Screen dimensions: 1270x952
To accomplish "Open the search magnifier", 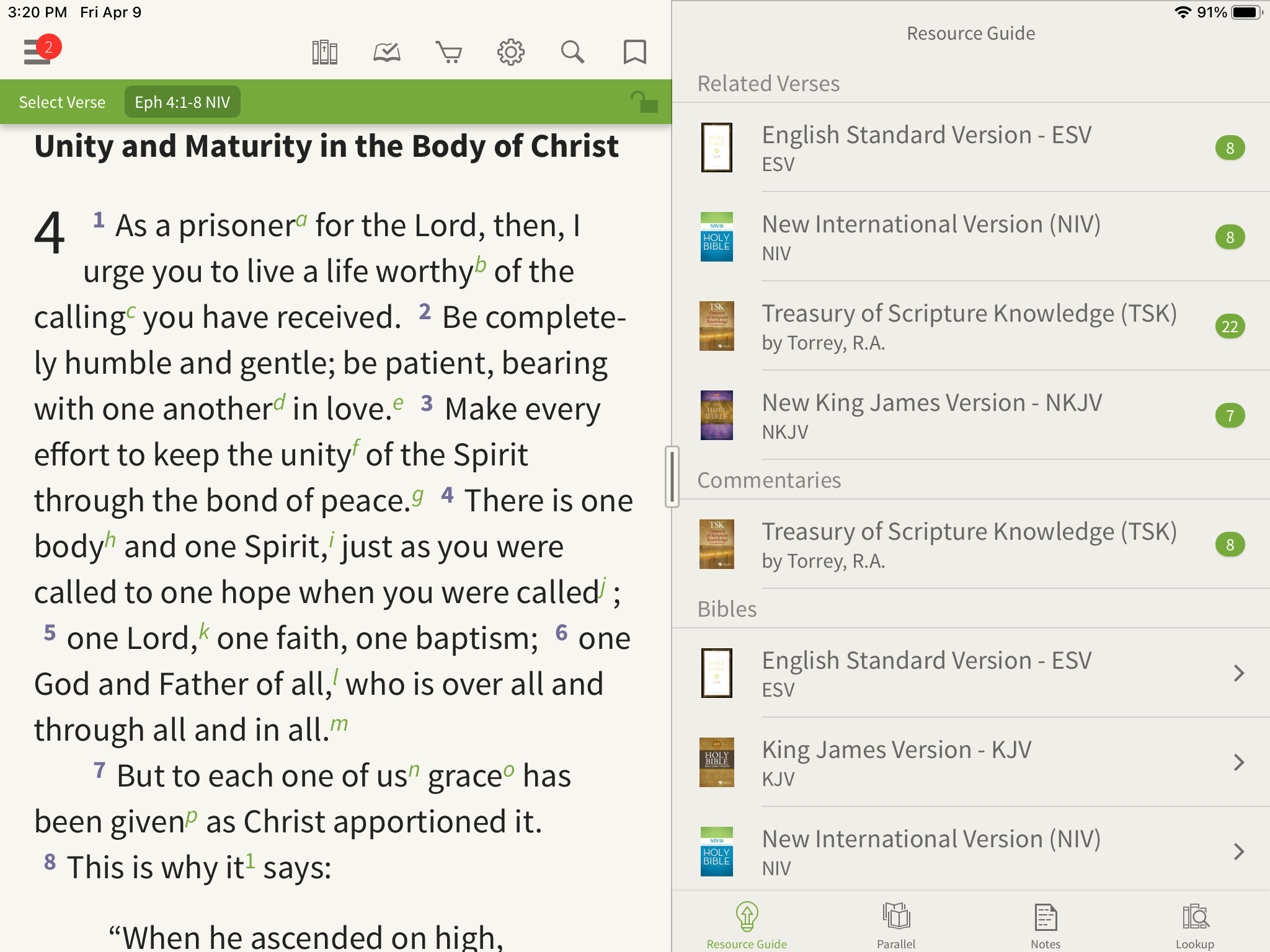I will coord(572,52).
